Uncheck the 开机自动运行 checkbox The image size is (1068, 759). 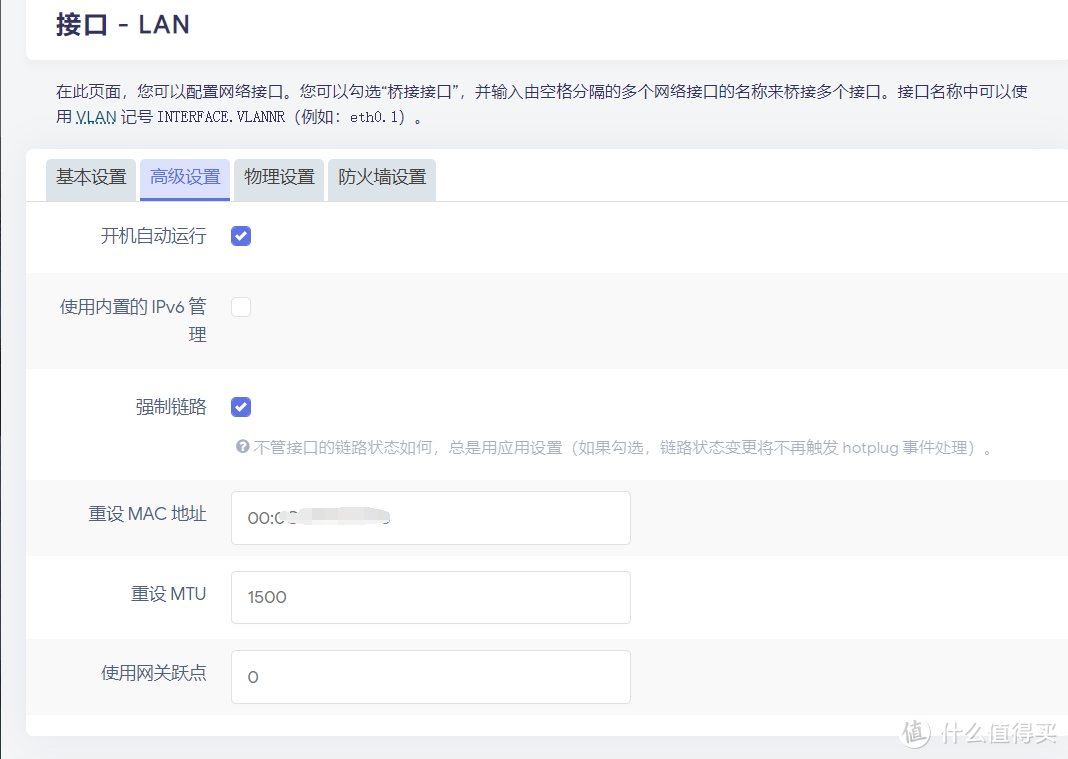tap(240, 236)
